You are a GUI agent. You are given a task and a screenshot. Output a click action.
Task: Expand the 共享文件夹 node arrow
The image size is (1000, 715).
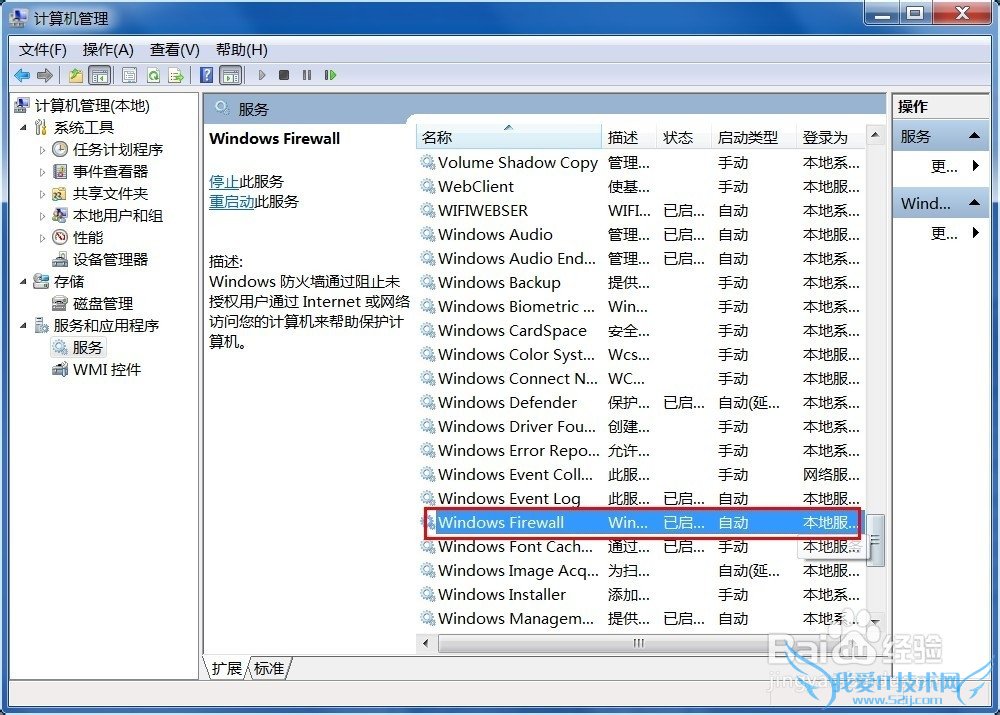42,194
